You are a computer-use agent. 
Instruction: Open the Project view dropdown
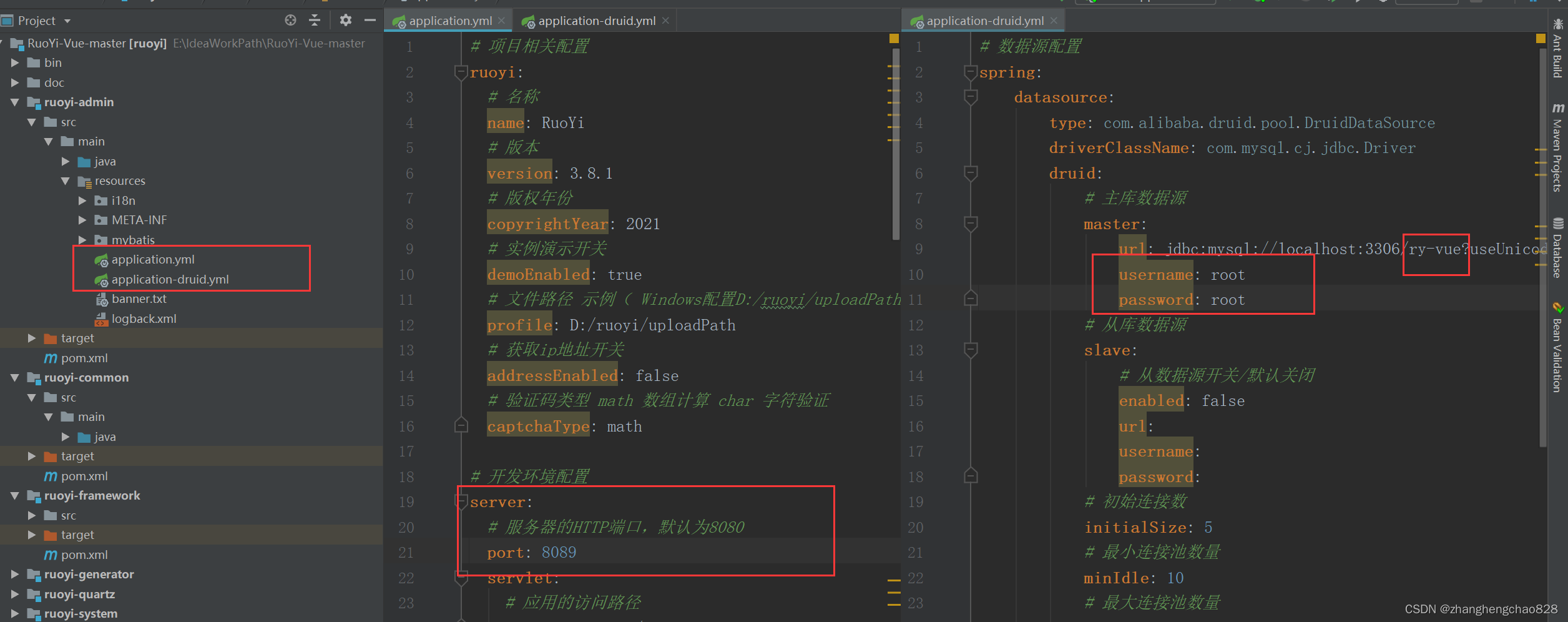pyautogui.click(x=67, y=21)
